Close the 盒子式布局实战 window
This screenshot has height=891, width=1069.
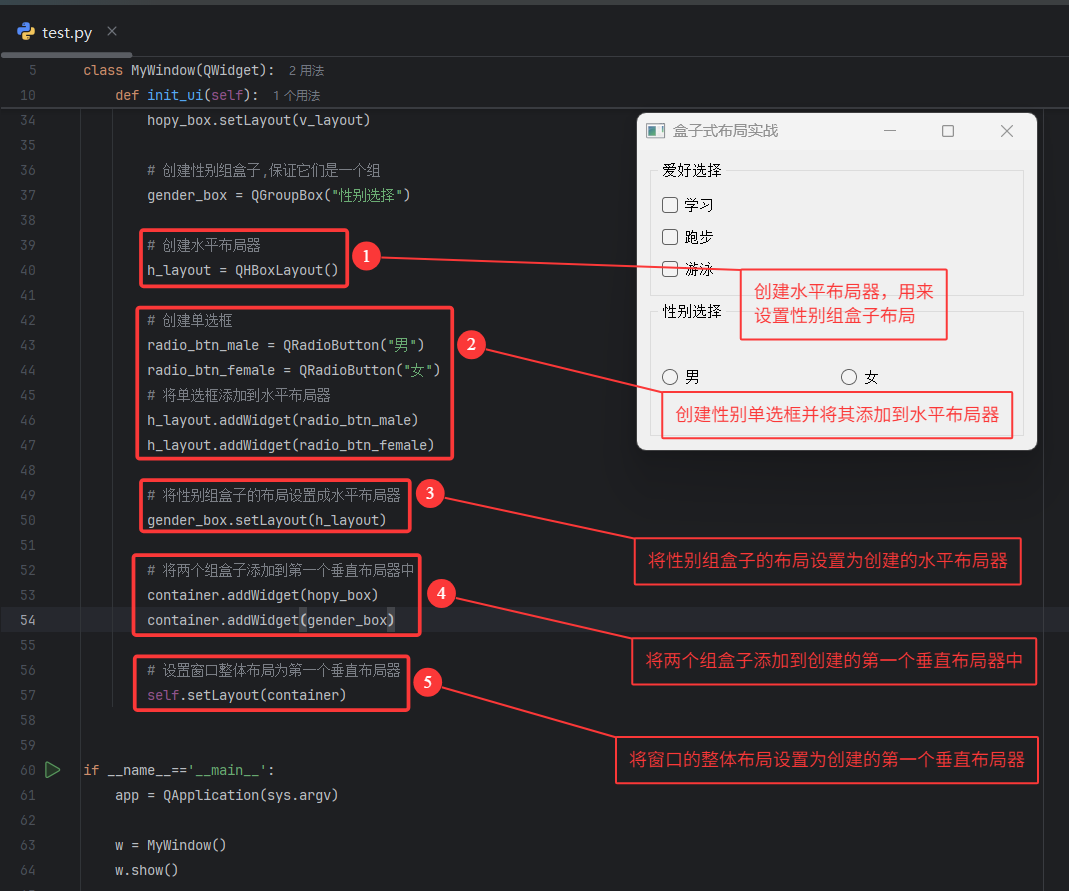pyautogui.click(x=1006, y=131)
